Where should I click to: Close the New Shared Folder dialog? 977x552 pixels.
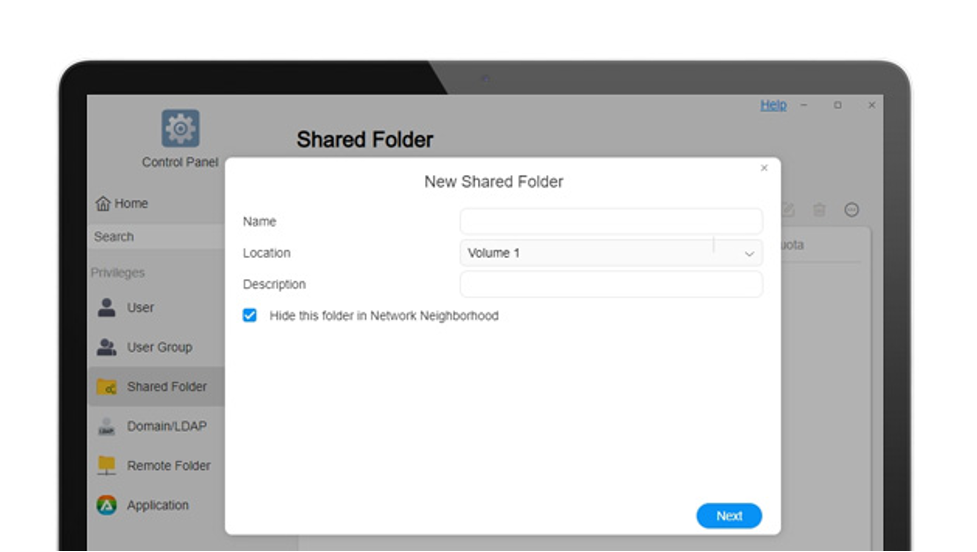pos(764,168)
